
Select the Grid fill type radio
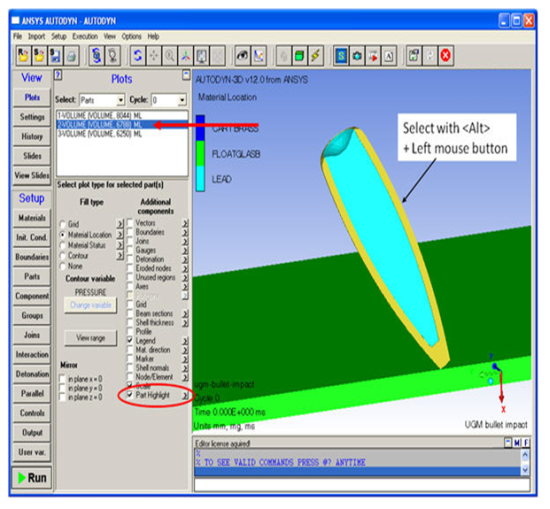pos(63,224)
